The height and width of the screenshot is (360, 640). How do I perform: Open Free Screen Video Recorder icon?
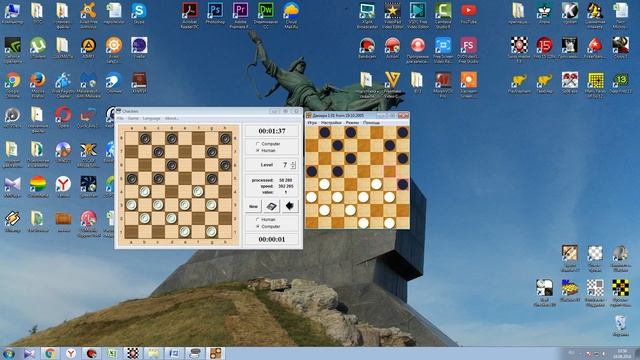point(443,50)
